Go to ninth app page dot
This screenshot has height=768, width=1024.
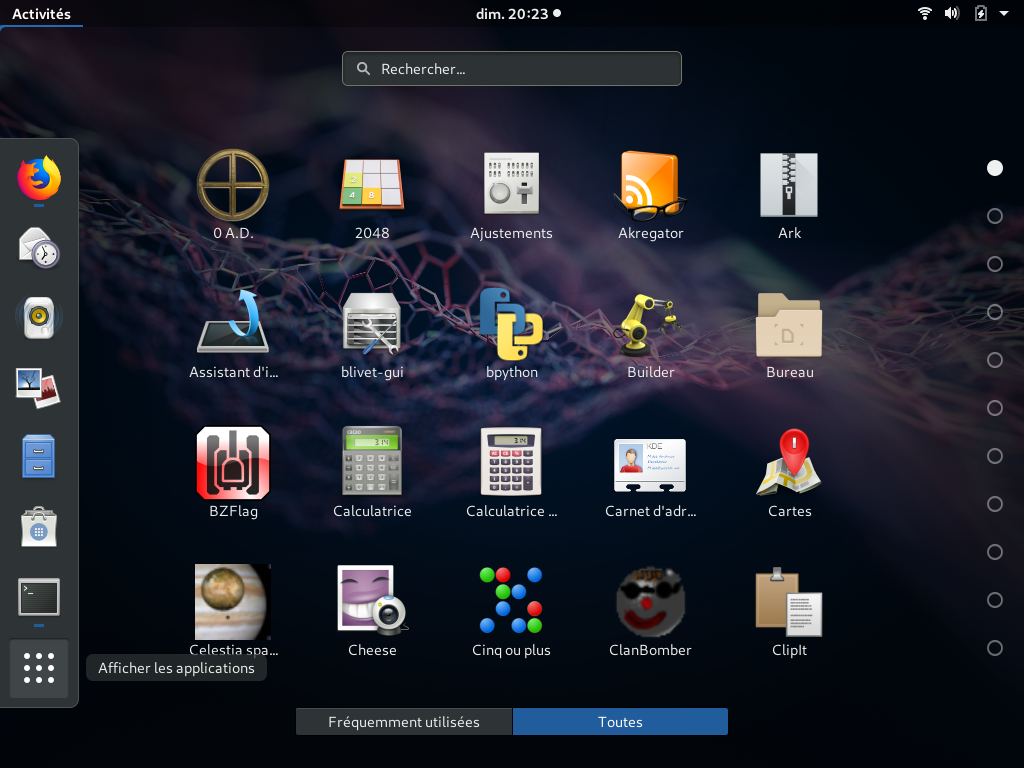tap(995, 552)
